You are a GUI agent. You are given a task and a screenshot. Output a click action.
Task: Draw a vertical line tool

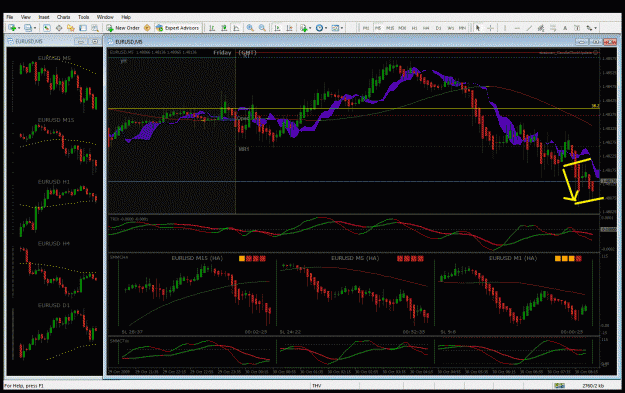point(505,28)
